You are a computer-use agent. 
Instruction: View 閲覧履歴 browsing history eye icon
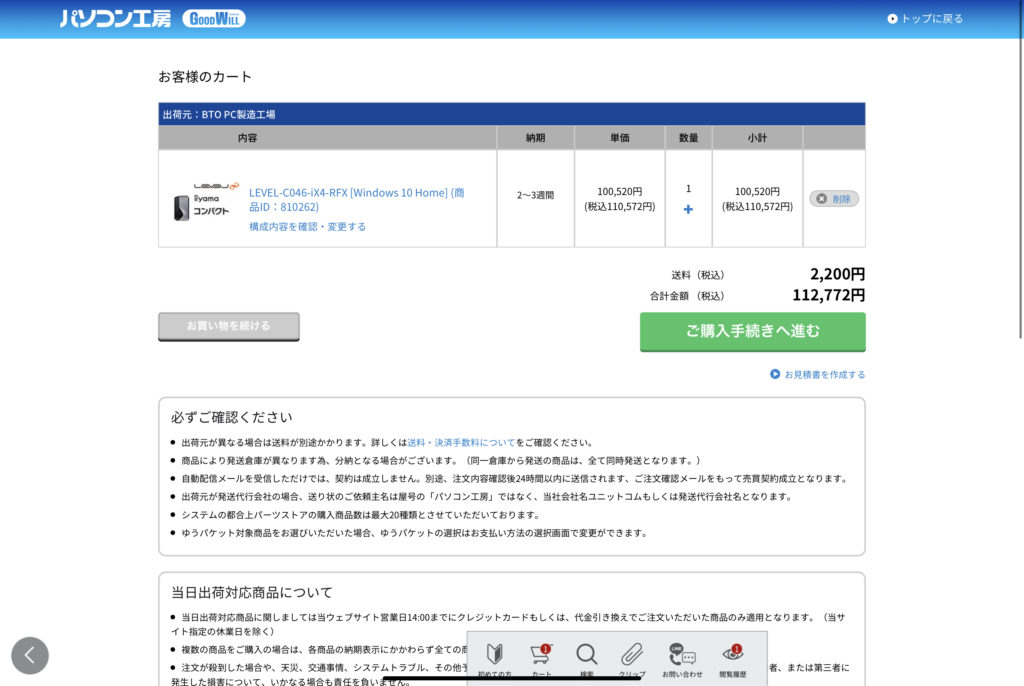(x=733, y=655)
